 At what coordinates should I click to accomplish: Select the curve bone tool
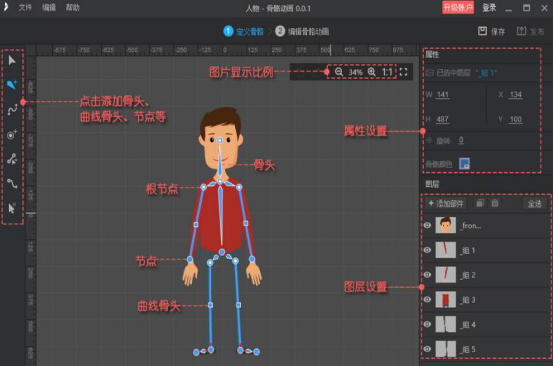tap(12, 110)
